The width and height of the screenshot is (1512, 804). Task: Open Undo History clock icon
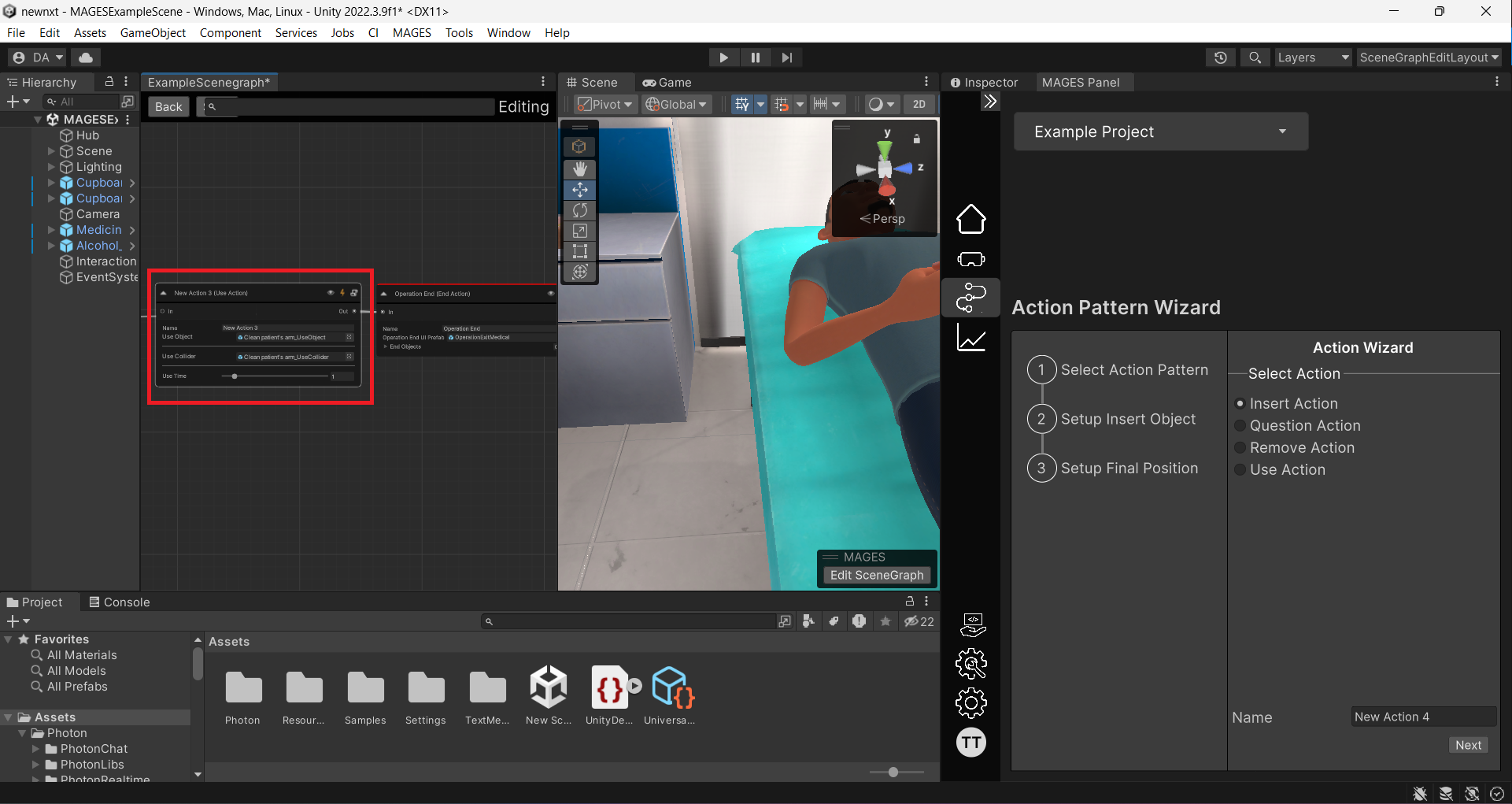1220,57
